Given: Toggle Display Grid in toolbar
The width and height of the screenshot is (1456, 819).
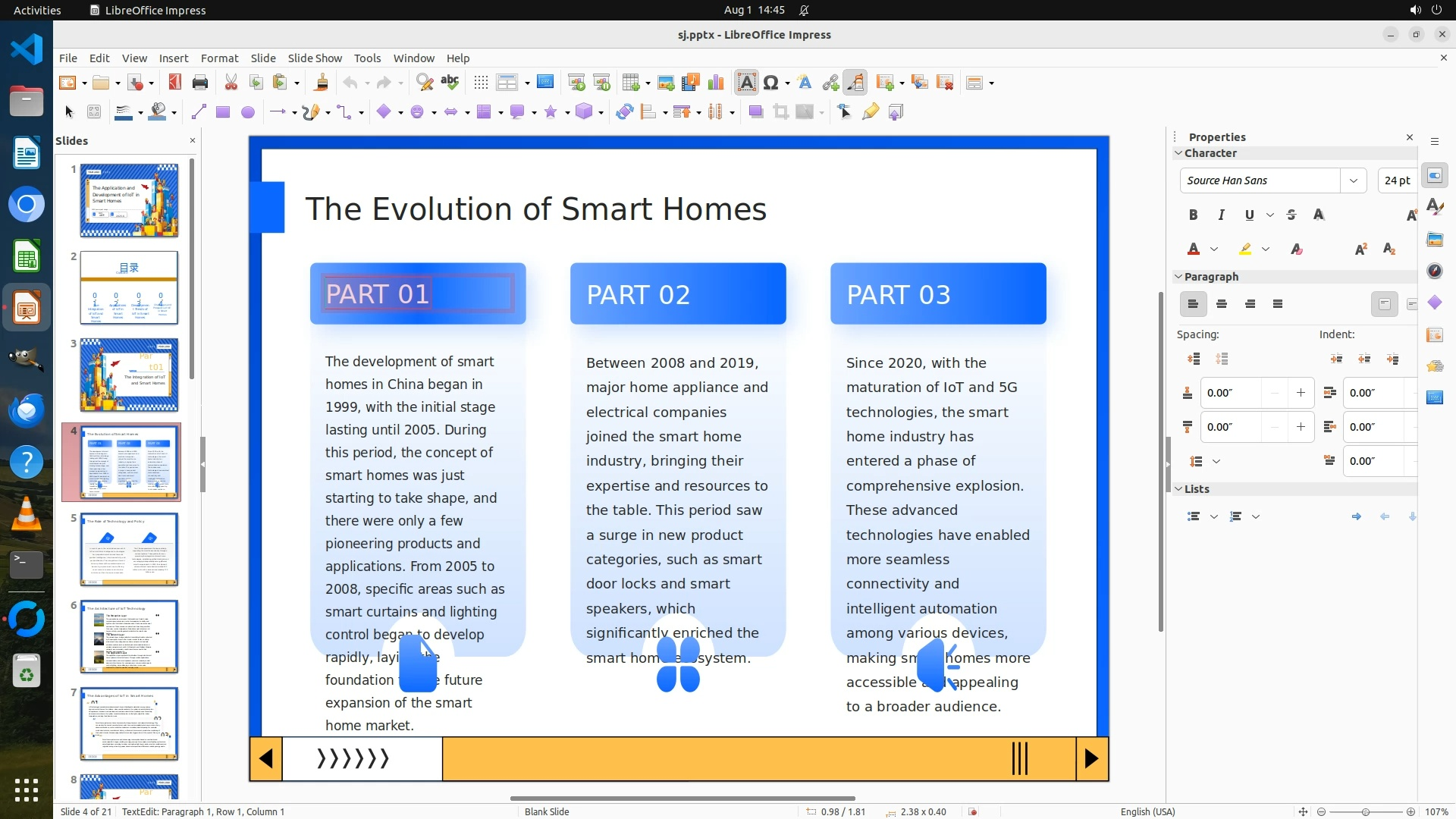Looking at the screenshot, I should pyautogui.click(x=481, y=83).
